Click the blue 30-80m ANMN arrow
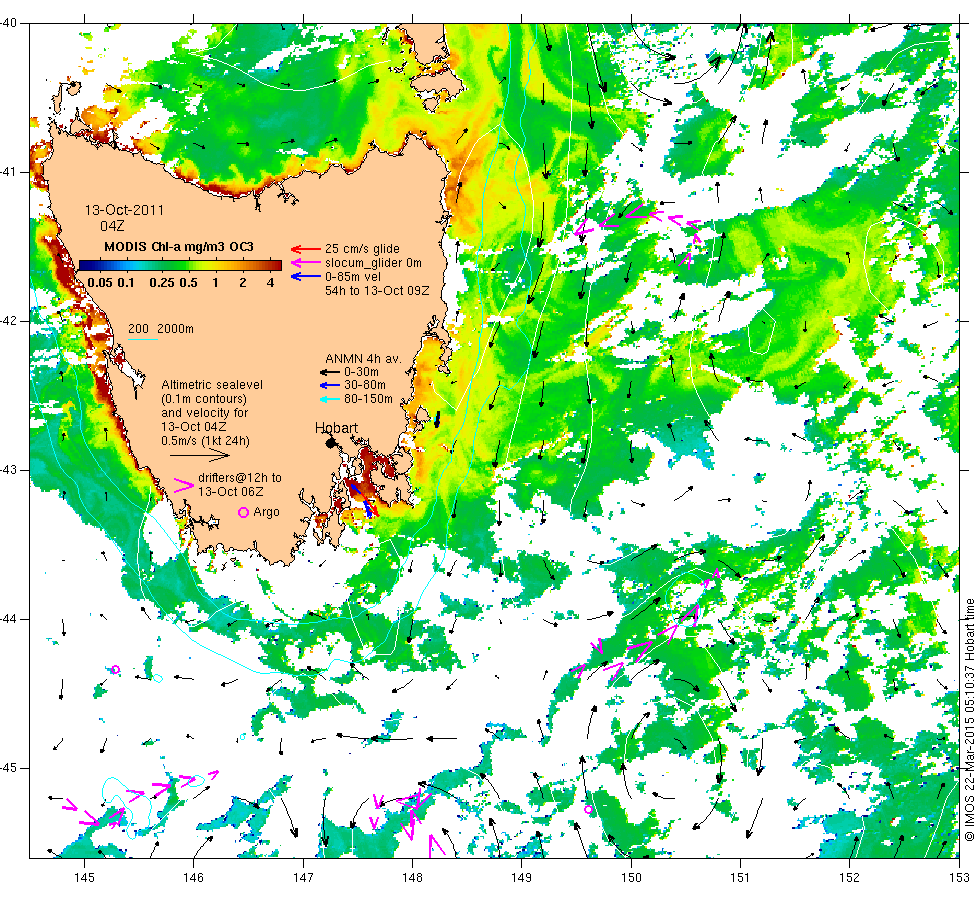This screenshot has height=900, width=980. pyautogui.click(x=329, y=386)
